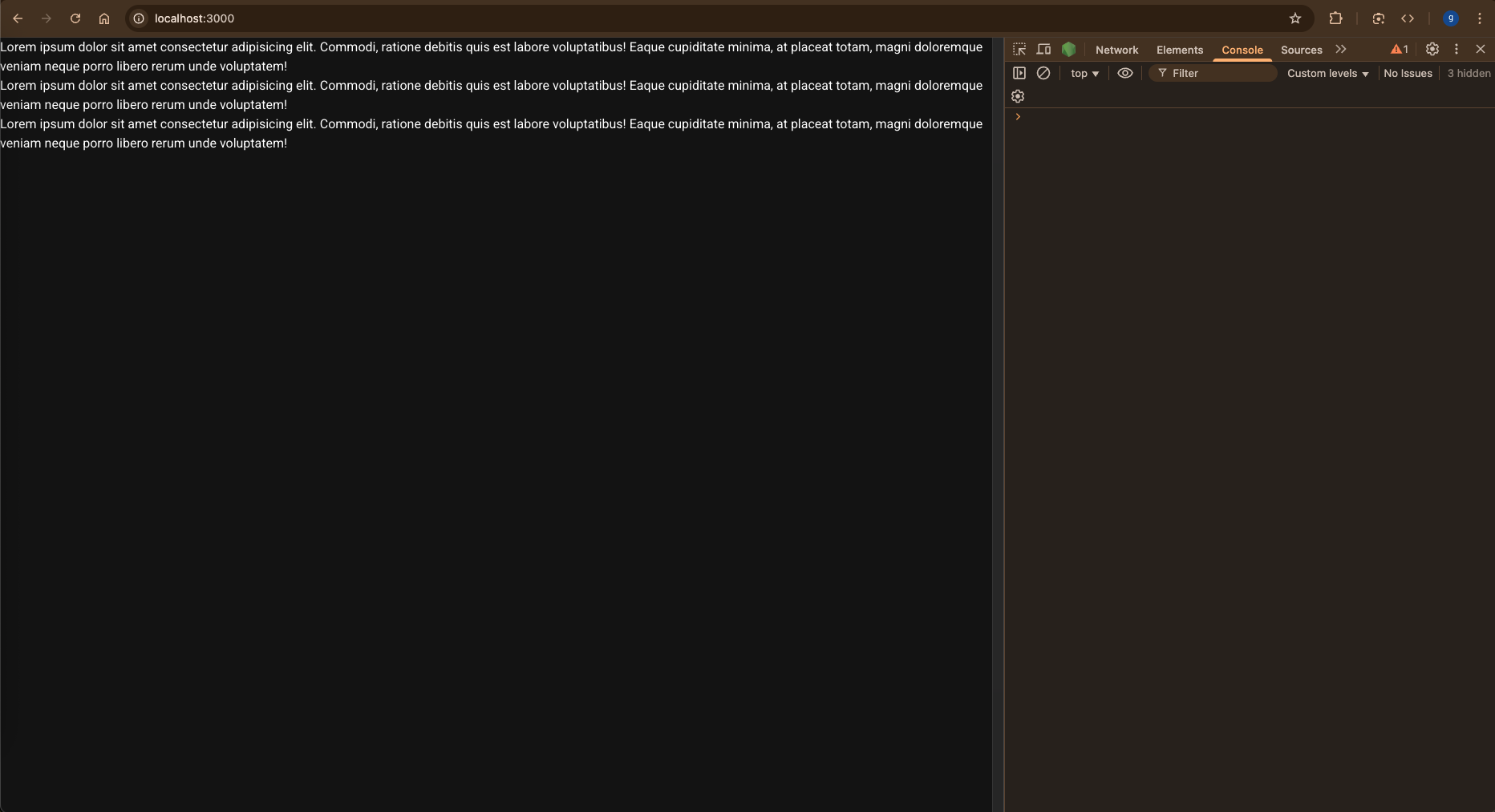Switch to the Network tab
This screenshot has width=1495, height=812.
(1117, 50)
